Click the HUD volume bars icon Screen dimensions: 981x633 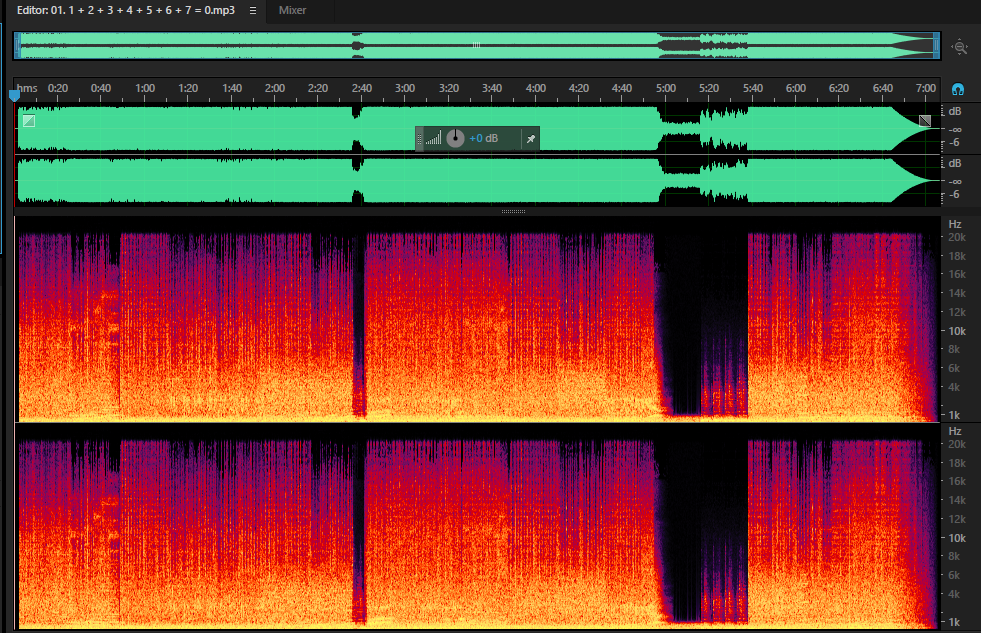pos(433,138)
